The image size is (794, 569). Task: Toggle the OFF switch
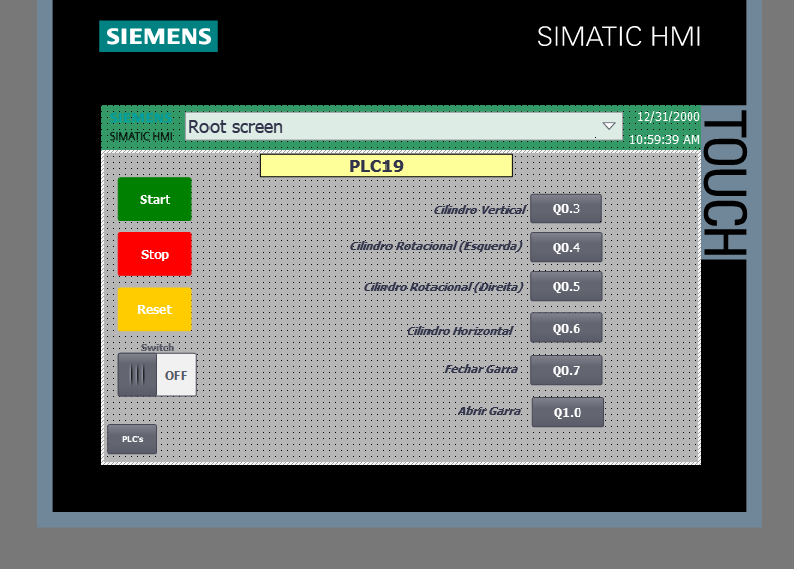point(157,375)
